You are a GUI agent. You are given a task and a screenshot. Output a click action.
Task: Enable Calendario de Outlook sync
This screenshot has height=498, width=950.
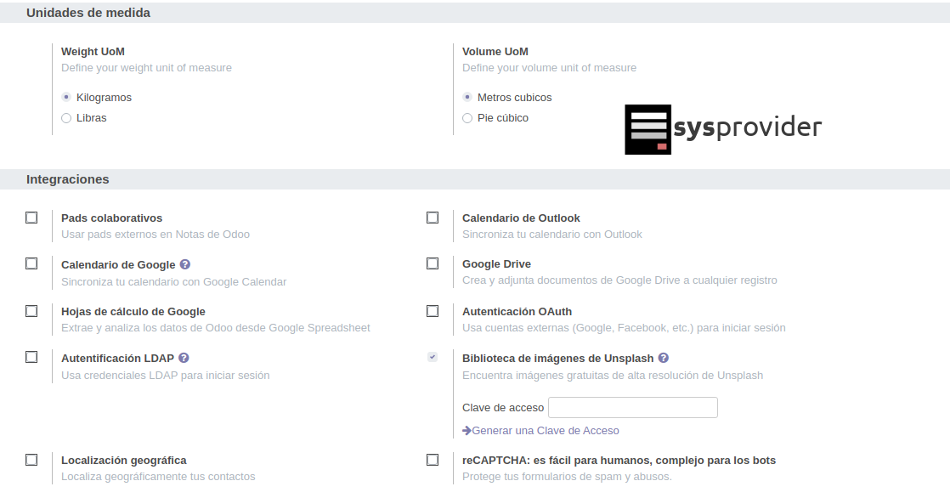[x=432, y=218]
